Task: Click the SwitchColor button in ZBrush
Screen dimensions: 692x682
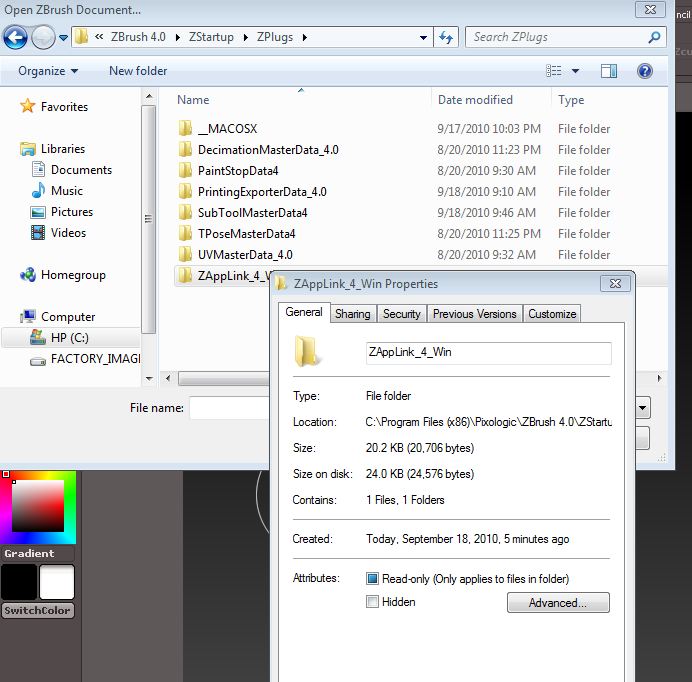Action: pos(37,610)
